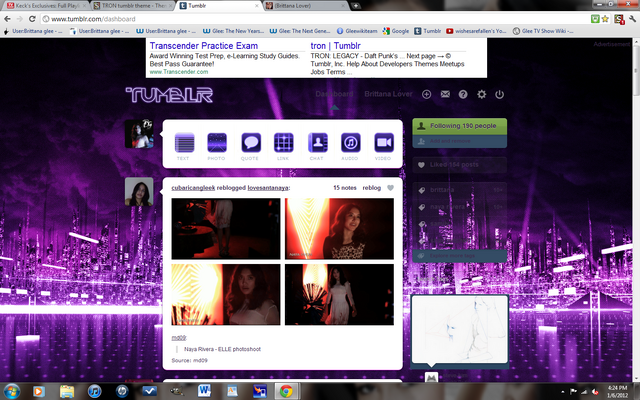The height and width of the screenshot is (400, 640).
Task: Open Windows Explorer folder in taskbar
Action: (x=67, y=391)
